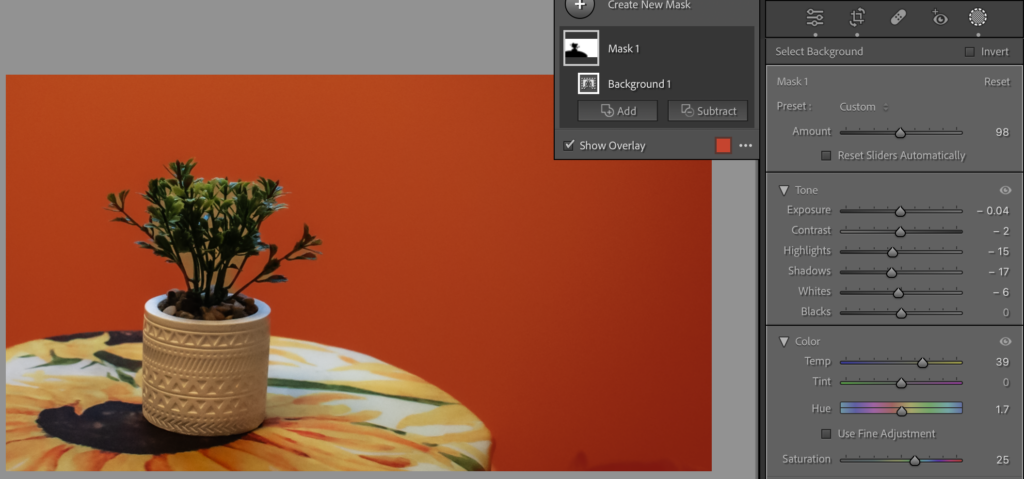The width and height of the screenshot is (1024, 479).
Task: Click the Contrast slider handle
Action: [x=900, y=231]
